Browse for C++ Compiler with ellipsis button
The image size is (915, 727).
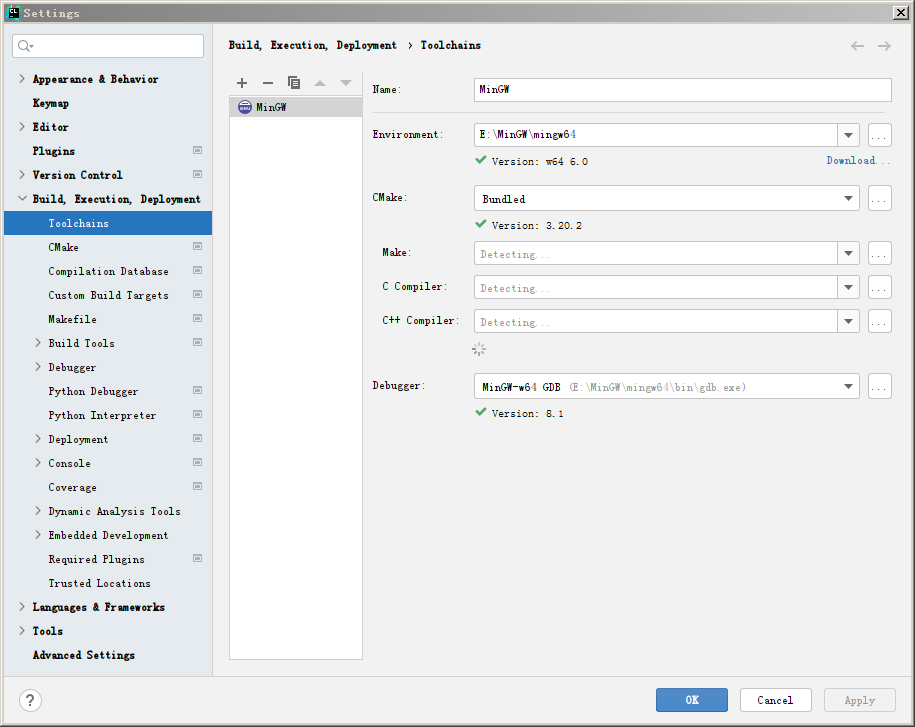click(x=879, y=321)
